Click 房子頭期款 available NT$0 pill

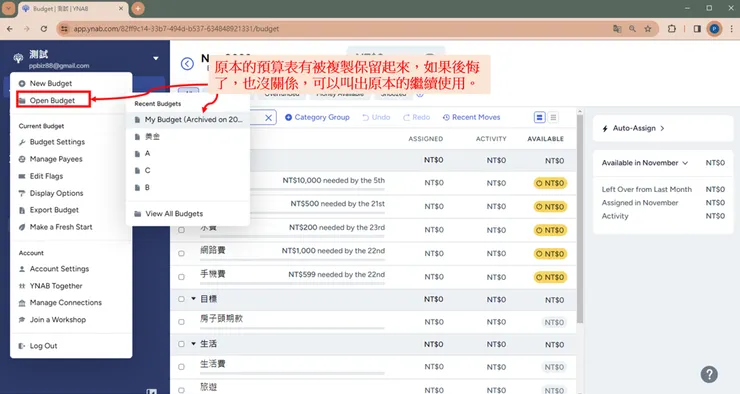[x=554, y=322]
